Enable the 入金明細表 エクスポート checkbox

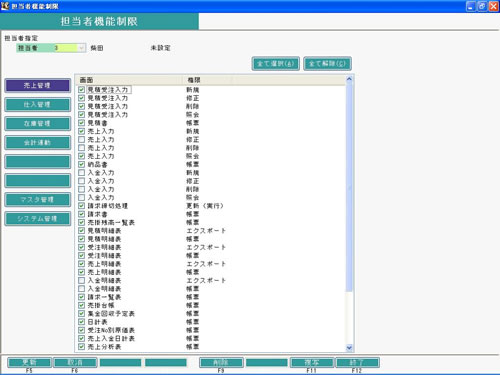(81, 280)
